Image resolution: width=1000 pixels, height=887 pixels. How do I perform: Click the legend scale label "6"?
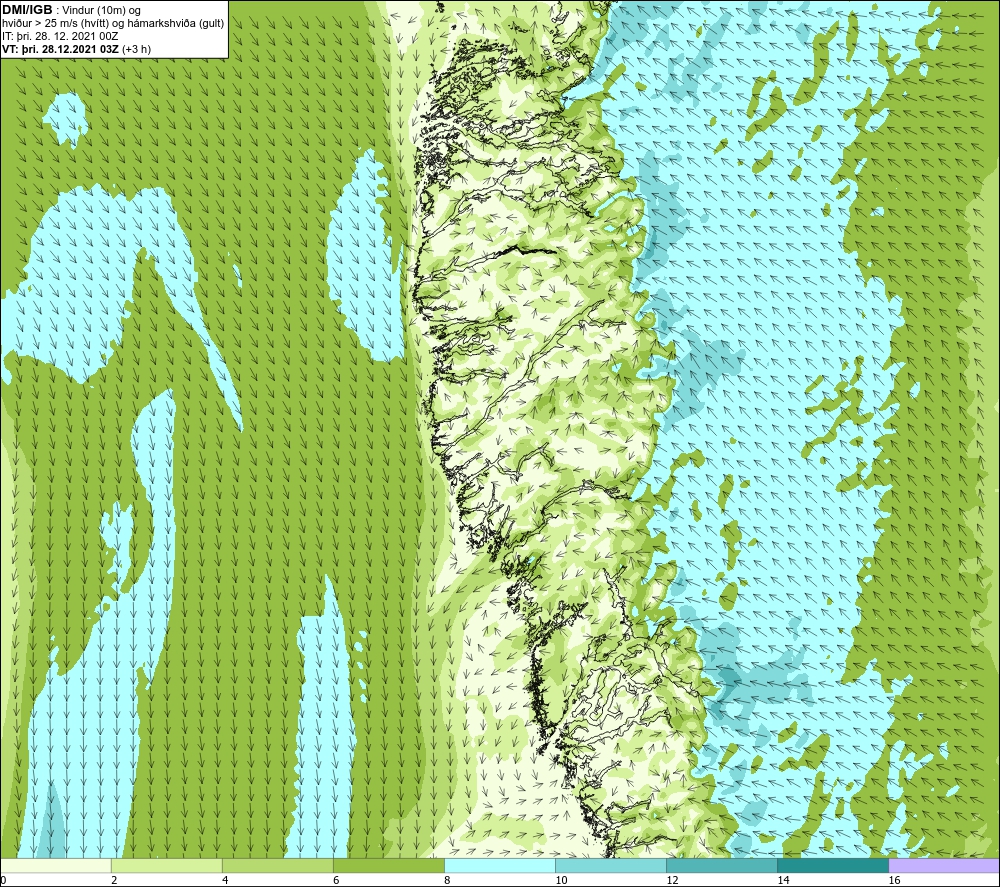(336, 880)
